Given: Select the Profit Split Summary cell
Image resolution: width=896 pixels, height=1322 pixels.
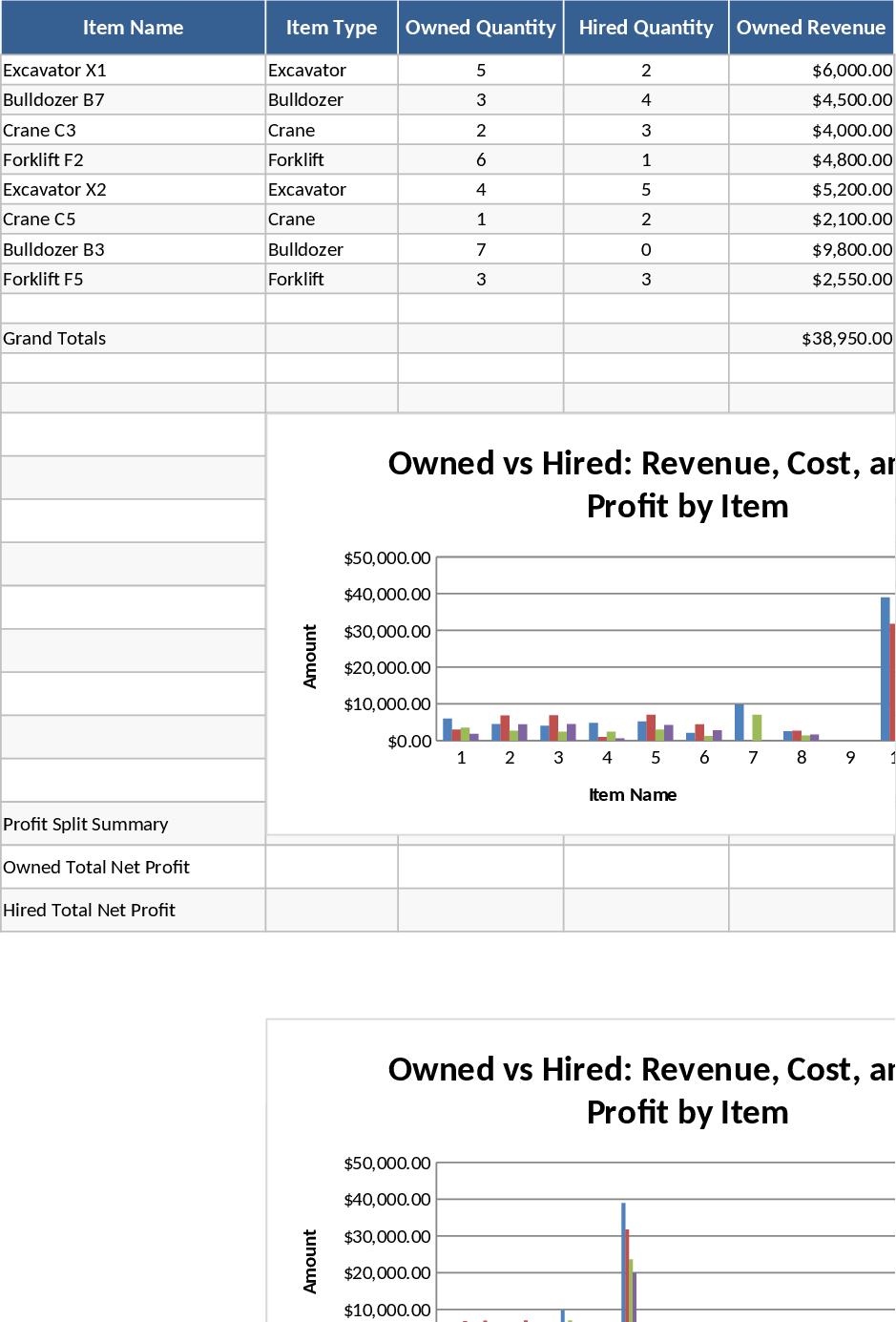Looking at the screenshot, I should click(x=133, y=824).
